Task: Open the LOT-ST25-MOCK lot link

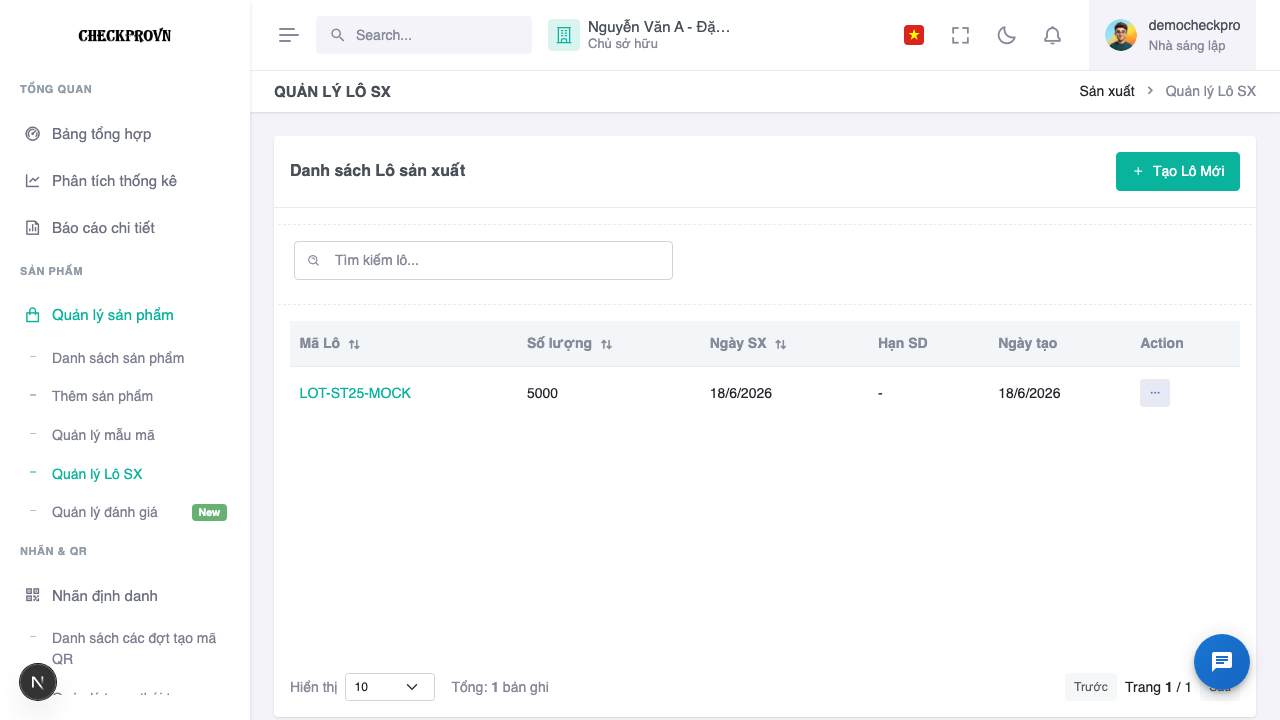Action: point(355,393)
